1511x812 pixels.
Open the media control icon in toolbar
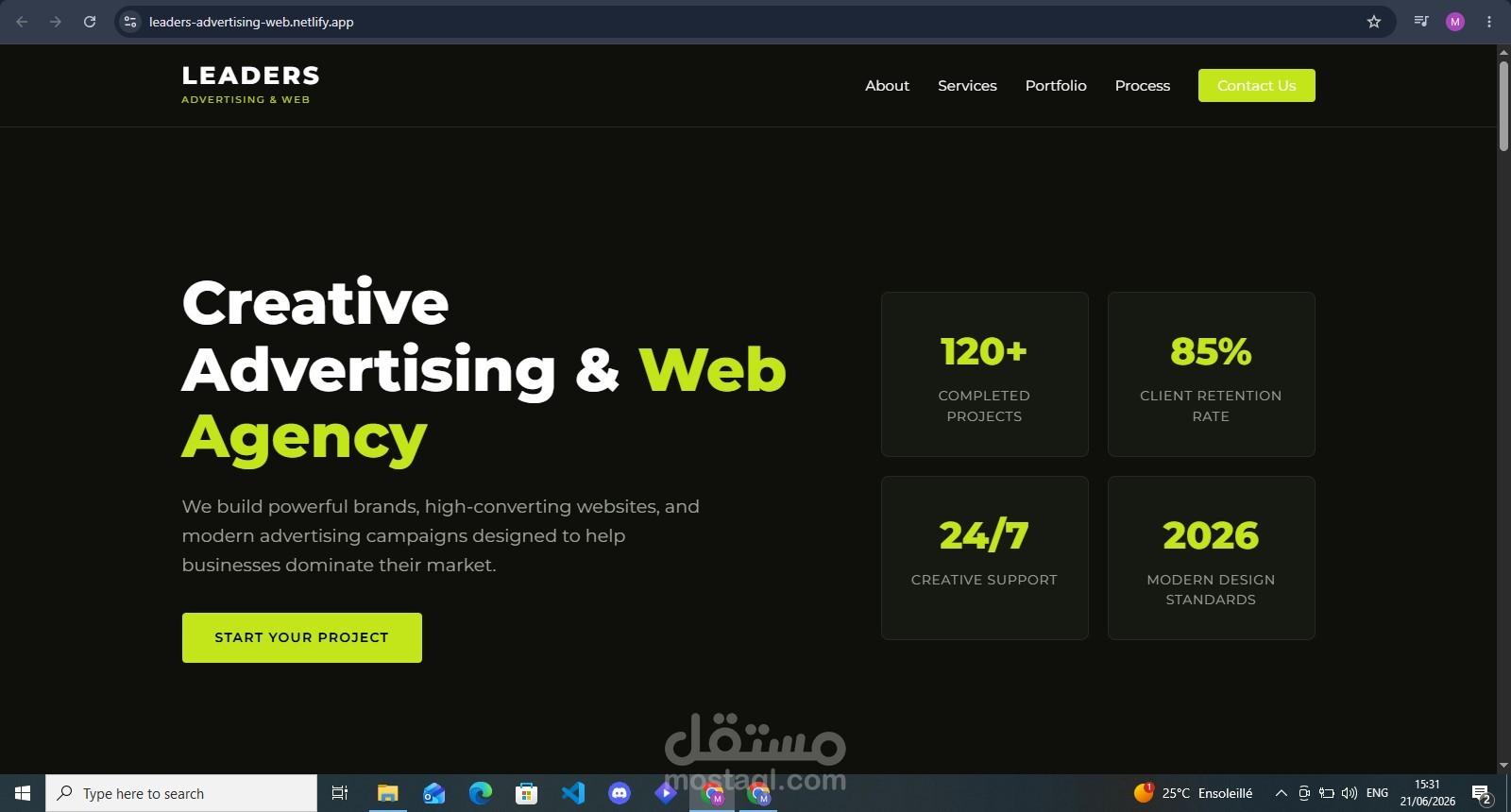tap(1421, 22)
